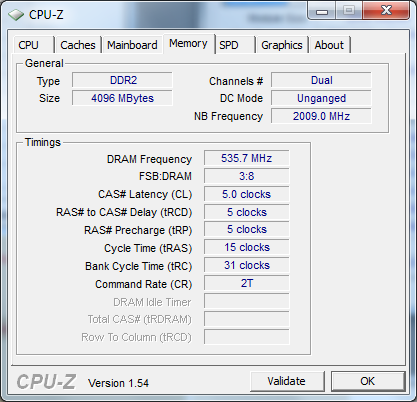
Task: Open the SPD tab
Action: pyautogui.click(x=235, y=45)
